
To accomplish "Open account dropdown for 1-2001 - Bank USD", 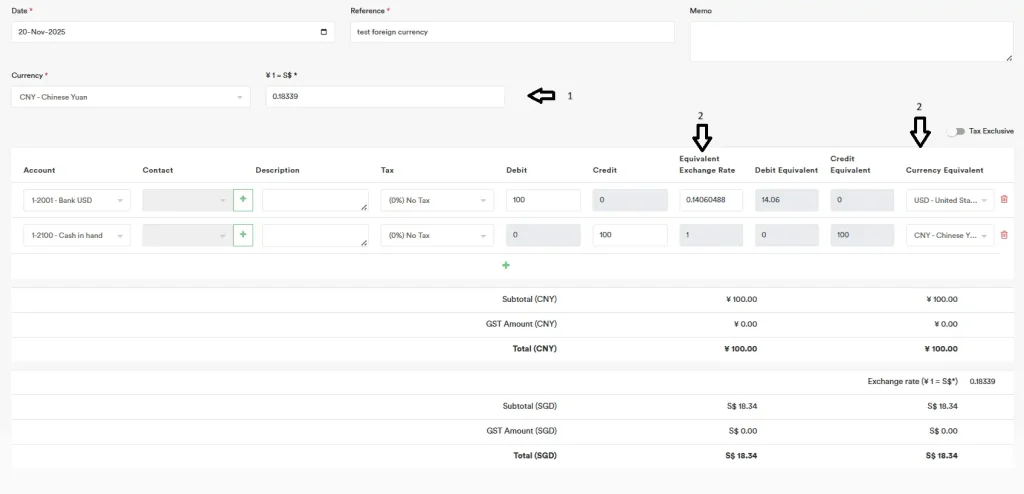I will 76,200.
